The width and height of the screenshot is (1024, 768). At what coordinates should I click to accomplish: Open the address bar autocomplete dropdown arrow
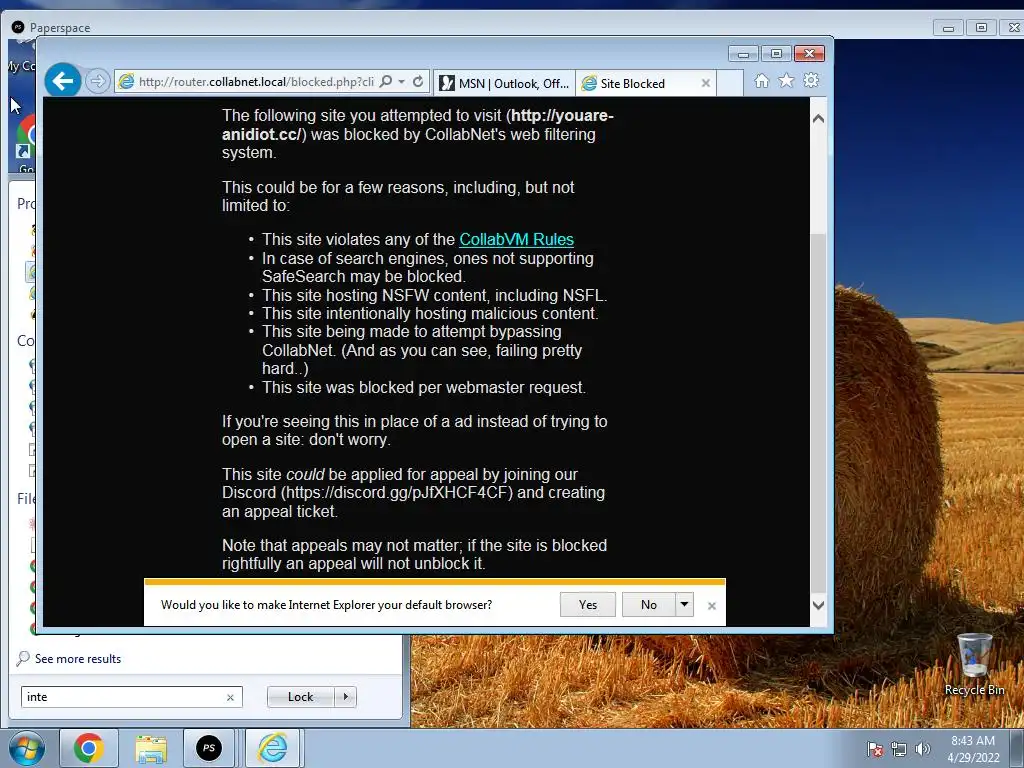(402, 82)
